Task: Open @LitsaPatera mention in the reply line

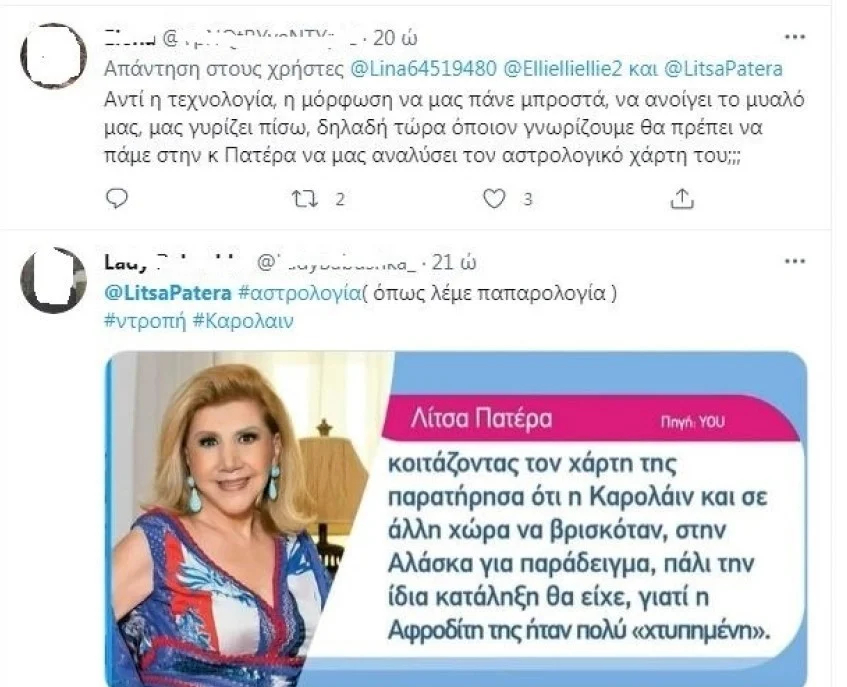Action: pyautogui.click(x=723, y=69)
